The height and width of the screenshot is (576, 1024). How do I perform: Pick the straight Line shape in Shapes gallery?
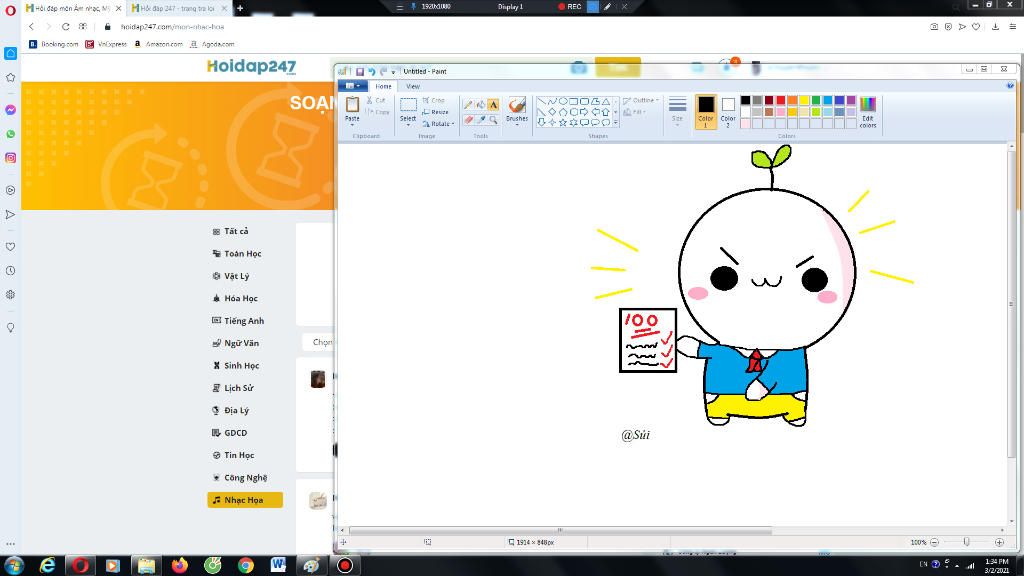[541, 101]
